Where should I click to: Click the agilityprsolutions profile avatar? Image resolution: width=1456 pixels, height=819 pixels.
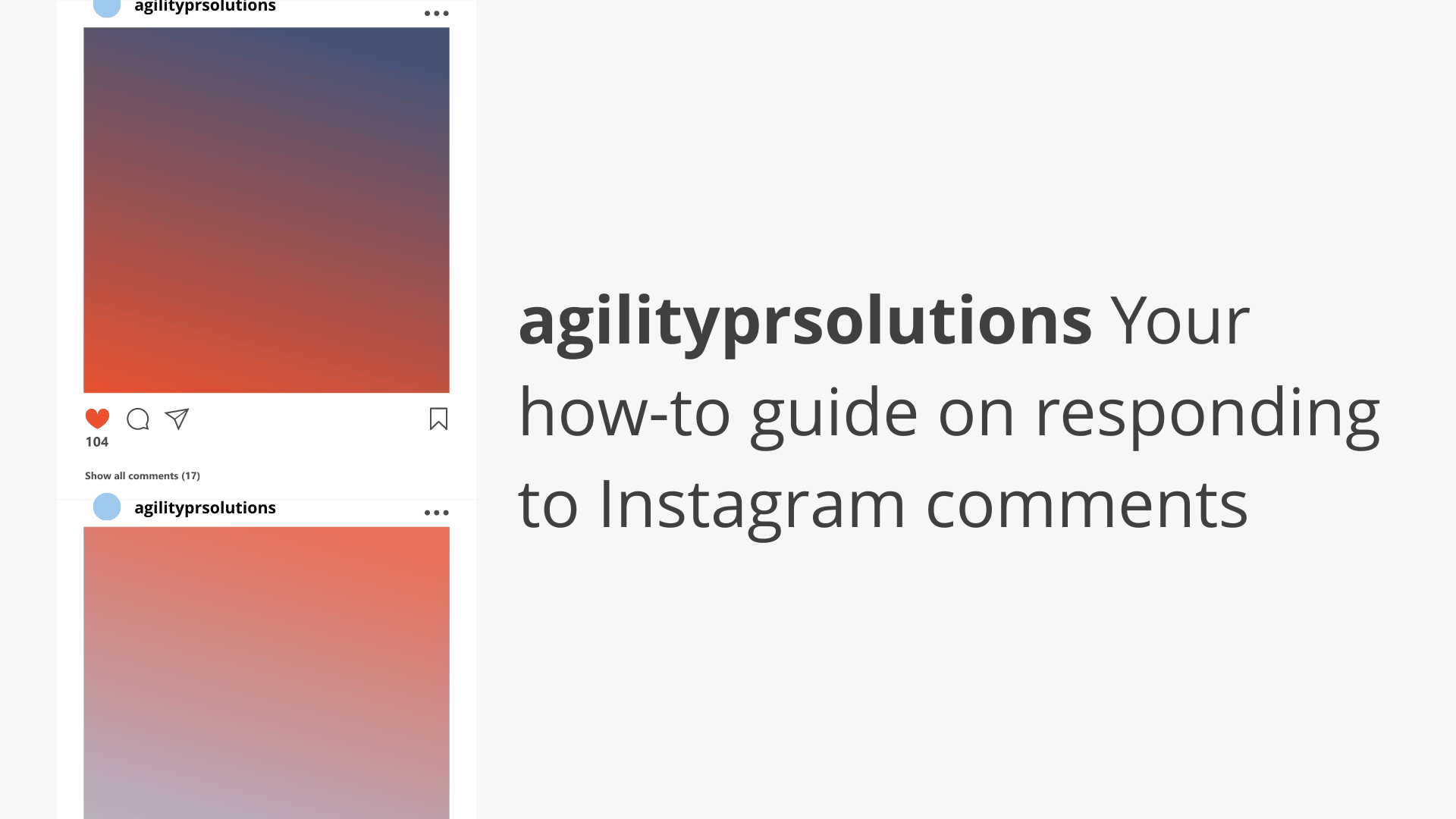pos(107,507)
